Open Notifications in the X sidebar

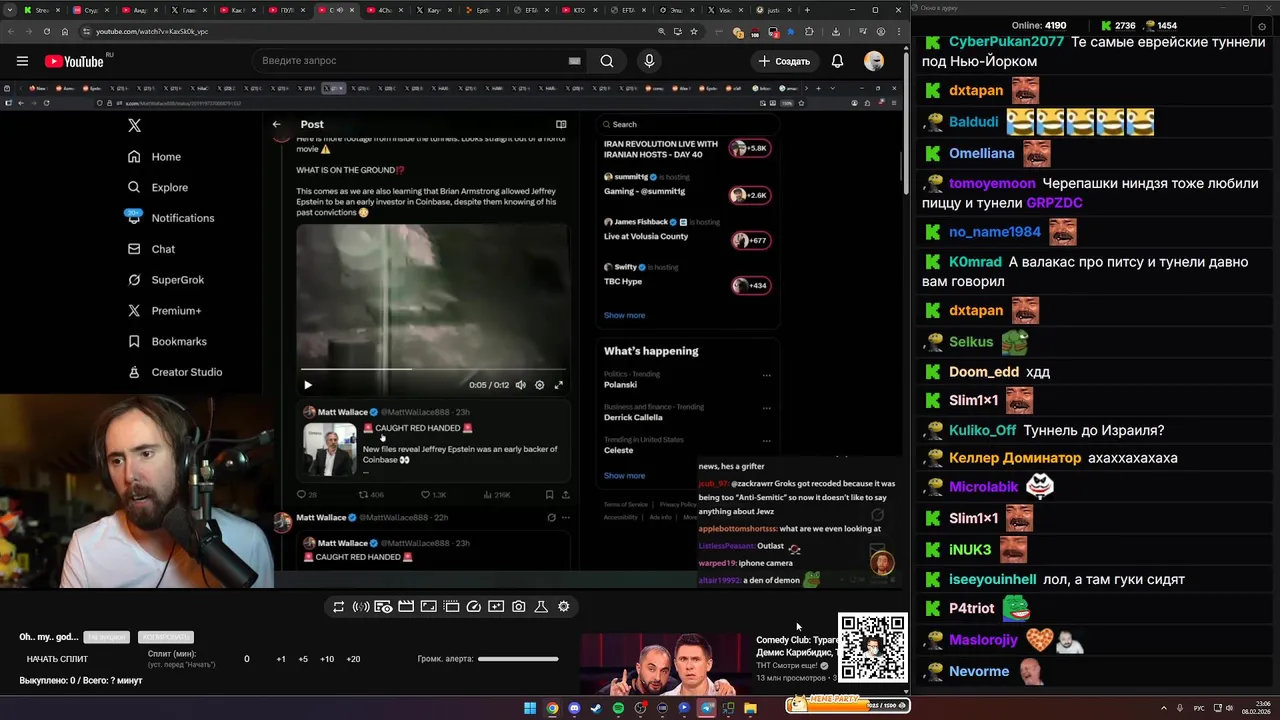[x=170, y=218]
